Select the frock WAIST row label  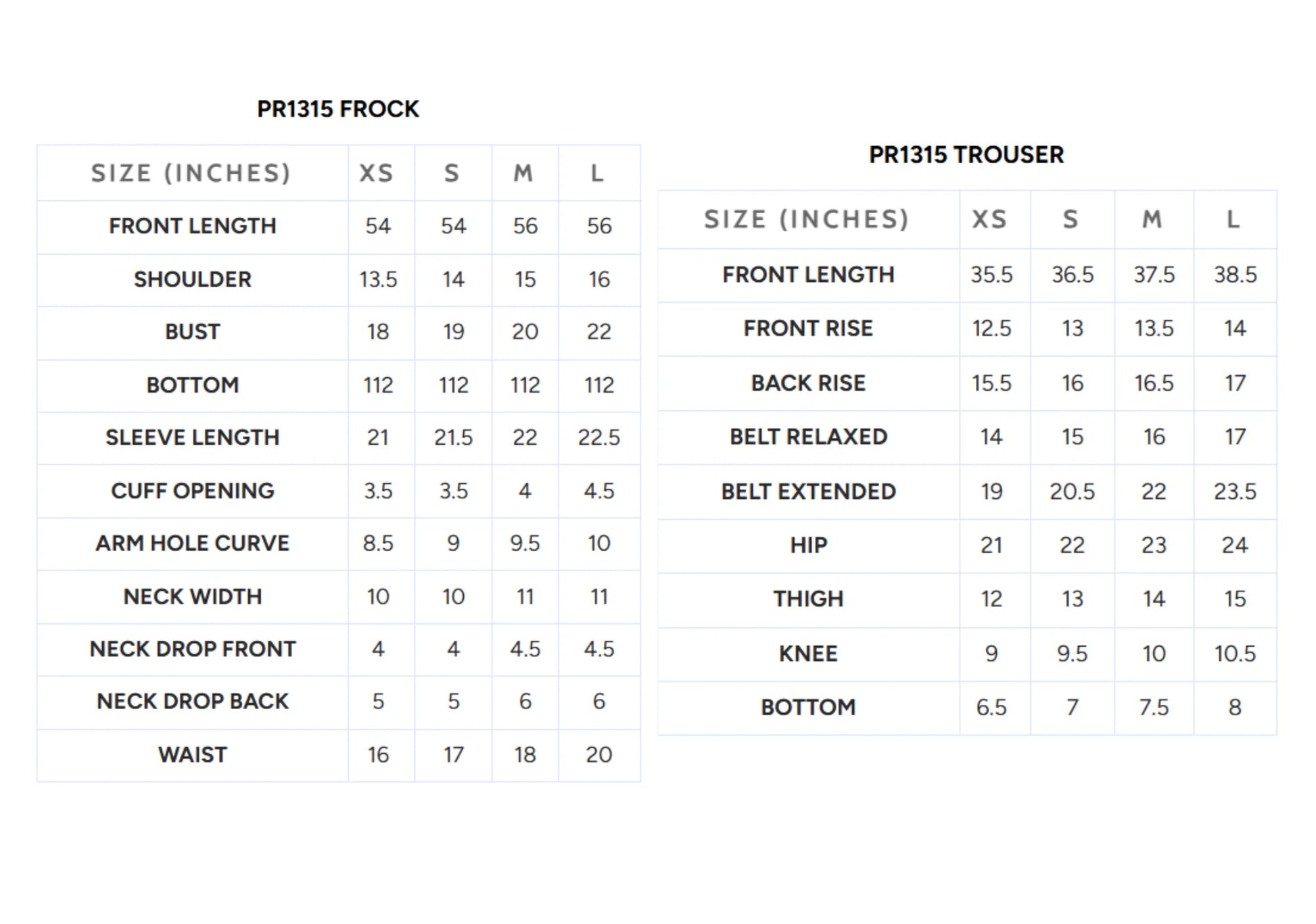click(193, 755)
